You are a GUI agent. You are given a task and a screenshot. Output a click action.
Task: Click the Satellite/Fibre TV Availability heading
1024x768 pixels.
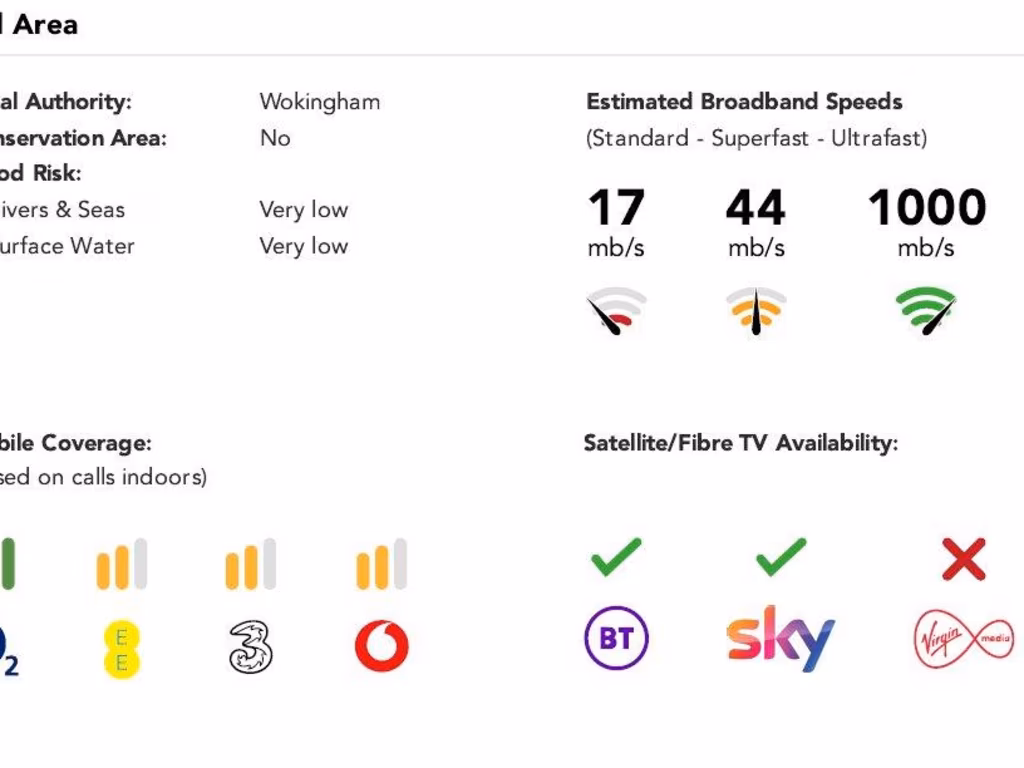click(740, 443)
